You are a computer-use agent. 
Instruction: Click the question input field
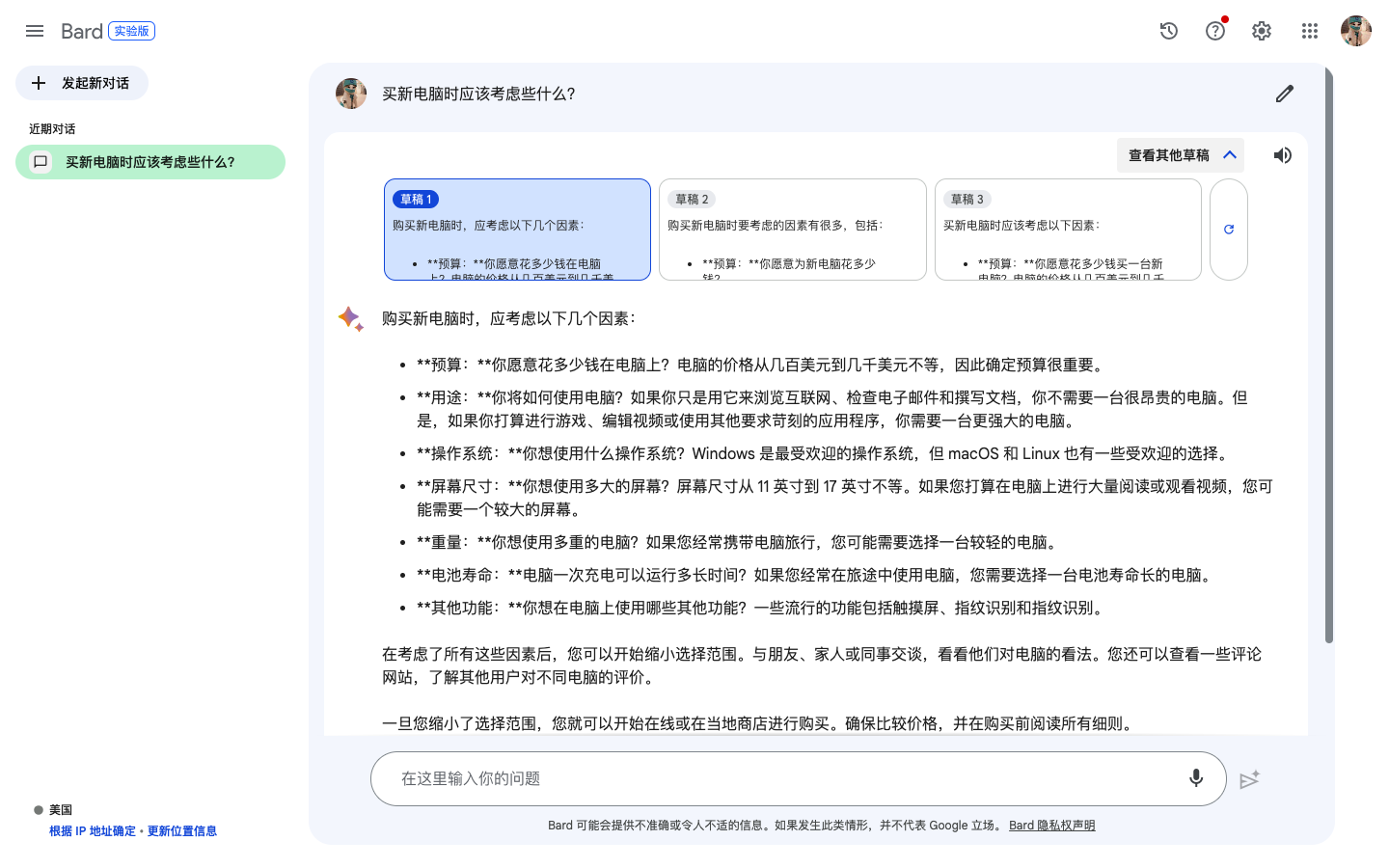click(675, 778)
